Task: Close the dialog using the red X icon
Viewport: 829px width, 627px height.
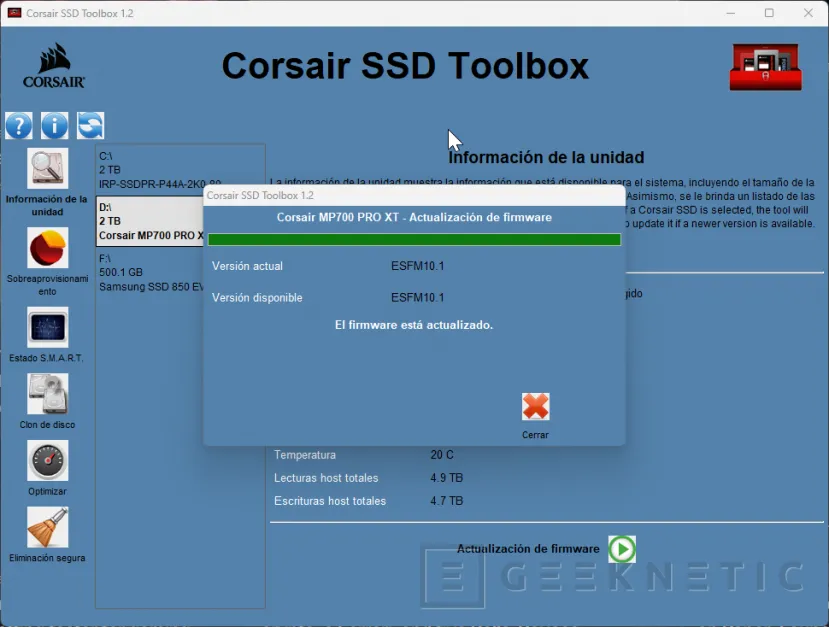Action: tap(535, 406)
